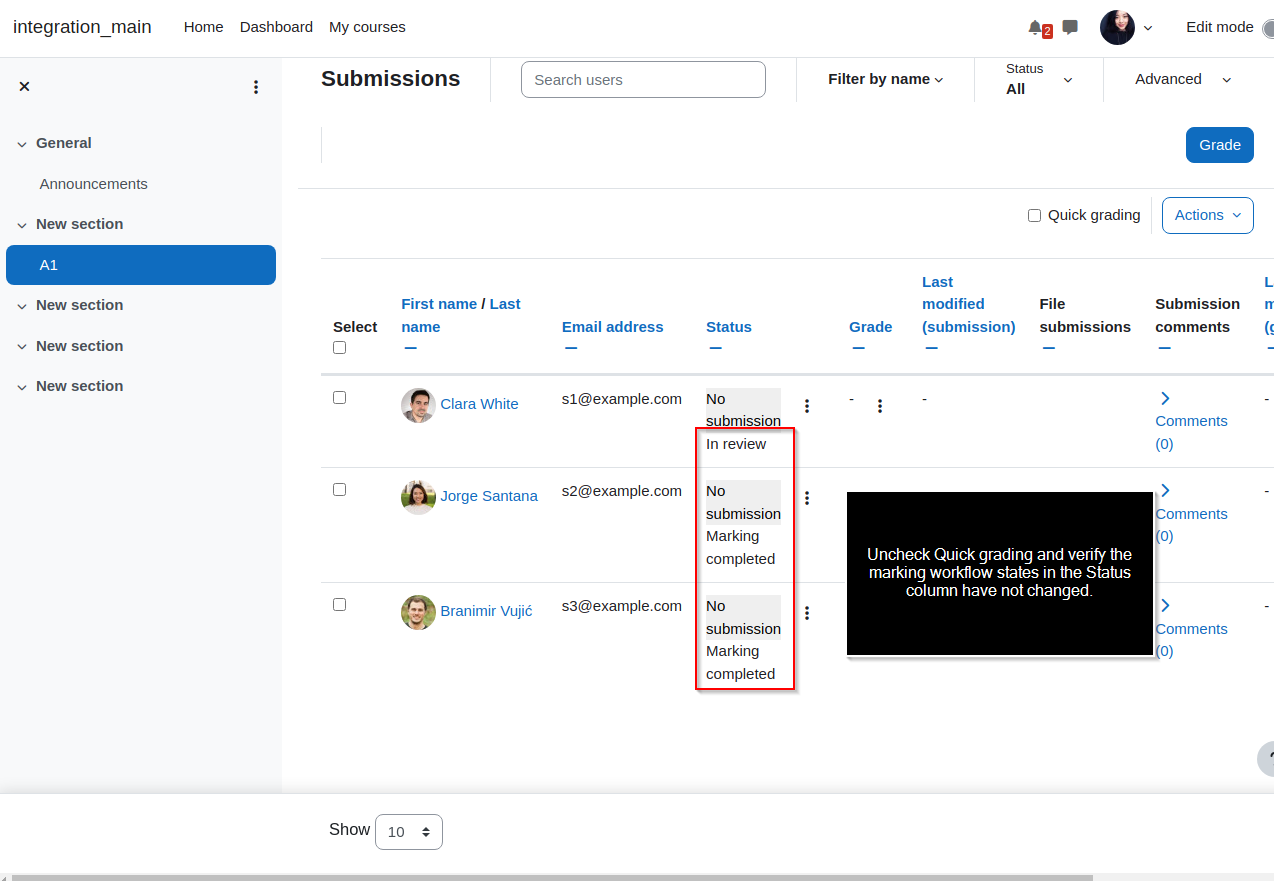Image resolution: width=1274 pixels, height=881 pixels.
Task: Sort by Grade column header
Action: pos(871,327)
